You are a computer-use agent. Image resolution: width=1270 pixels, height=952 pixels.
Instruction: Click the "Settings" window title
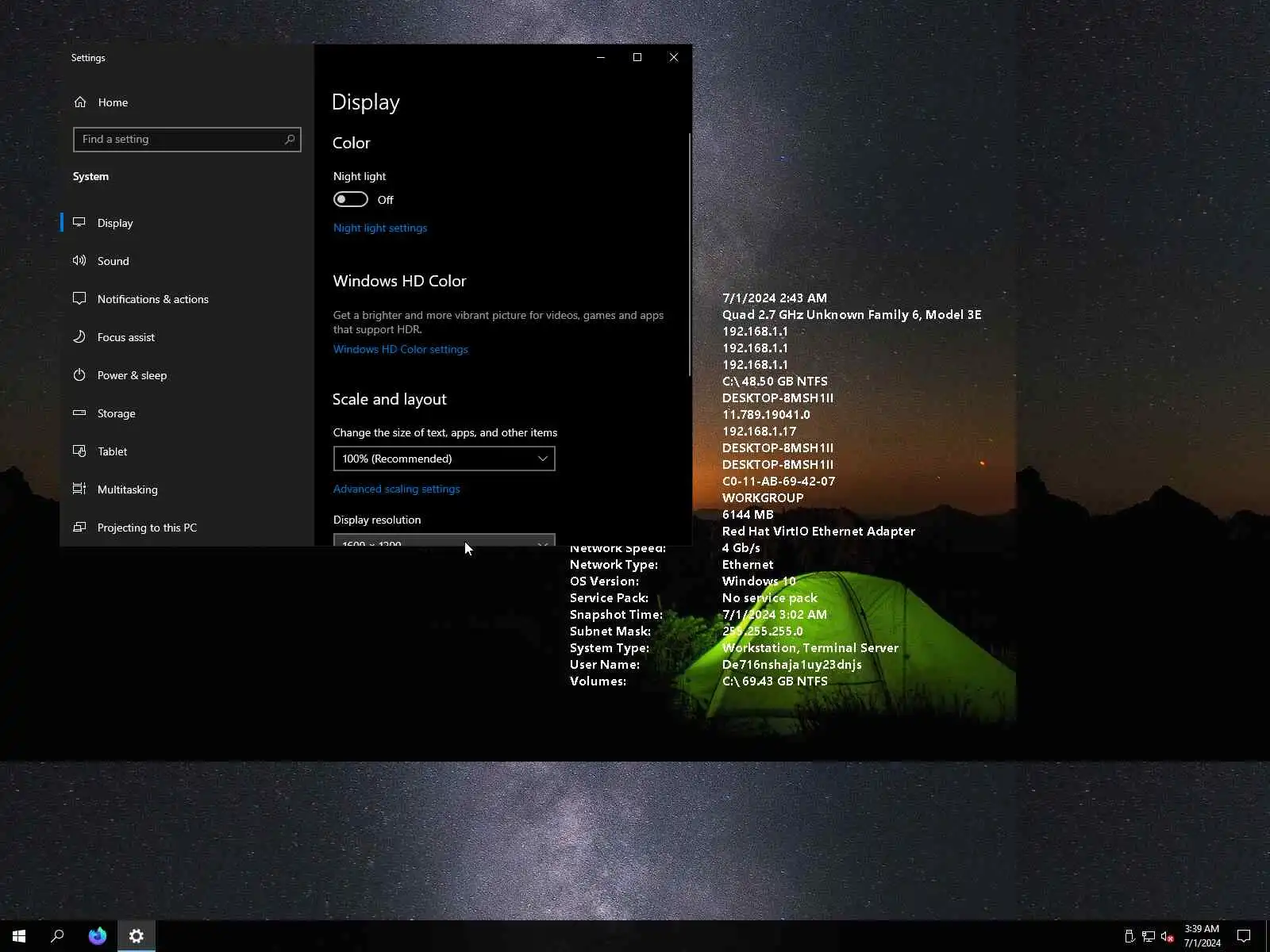(88, 58)
